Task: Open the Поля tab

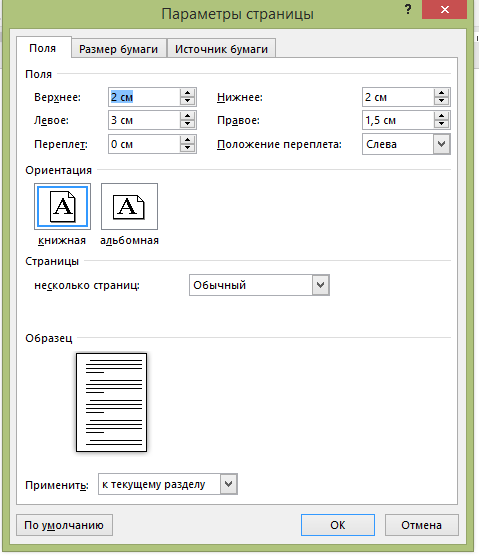Action: [x=43, y=48]
